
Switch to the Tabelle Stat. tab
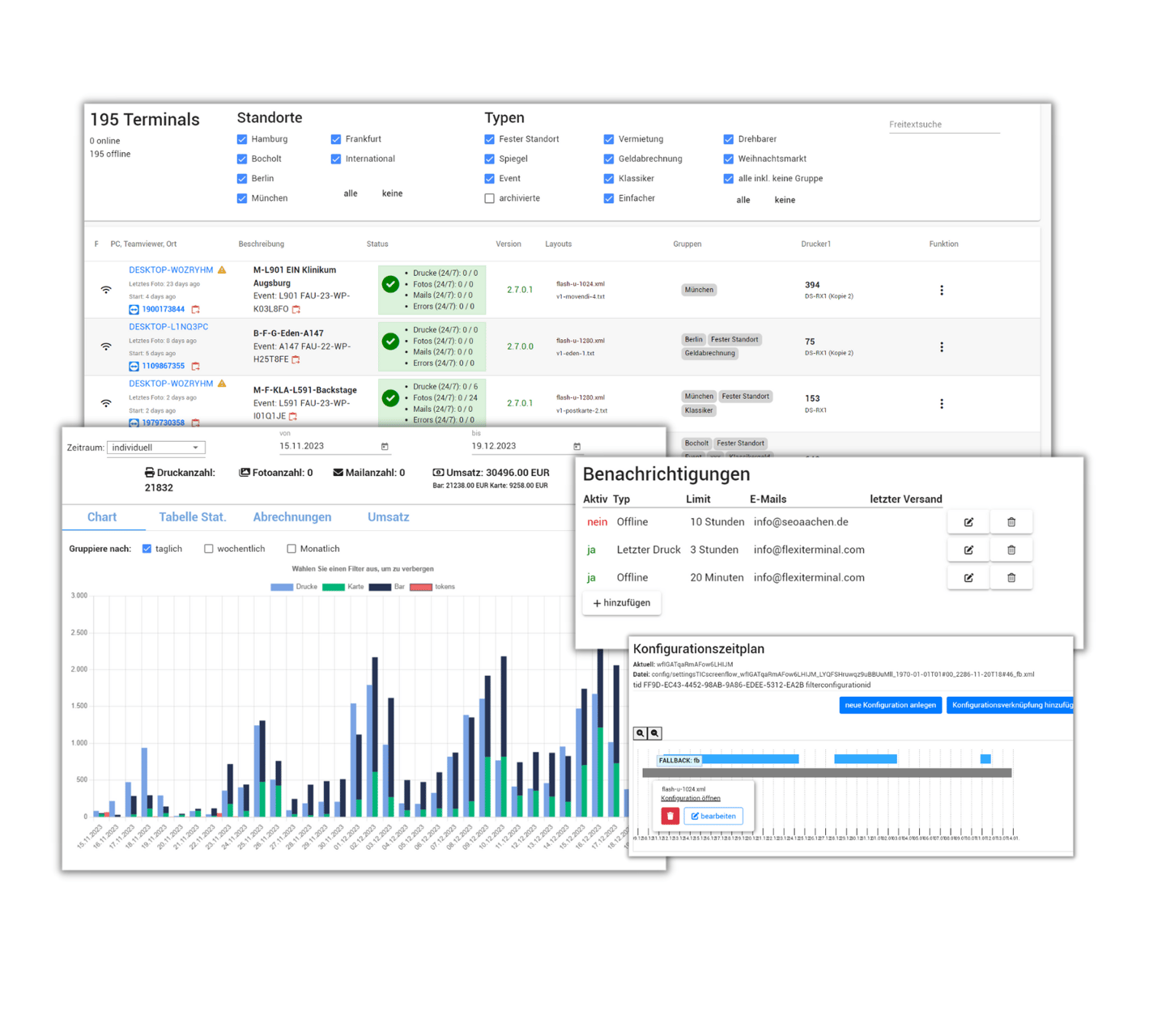pos(193,517)
